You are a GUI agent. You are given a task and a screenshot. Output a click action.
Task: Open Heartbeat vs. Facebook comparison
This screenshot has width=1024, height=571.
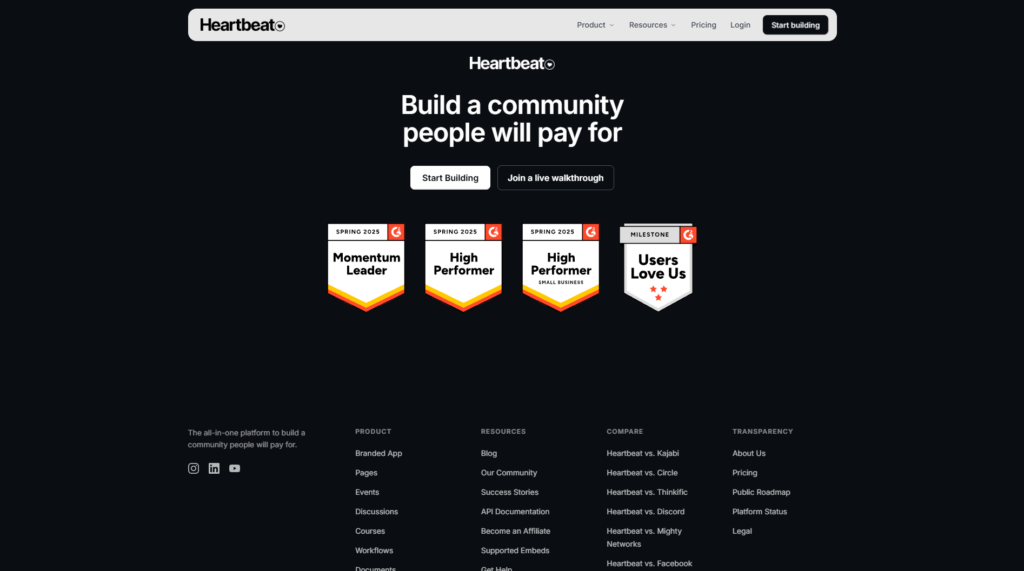(x=649, y=564)
